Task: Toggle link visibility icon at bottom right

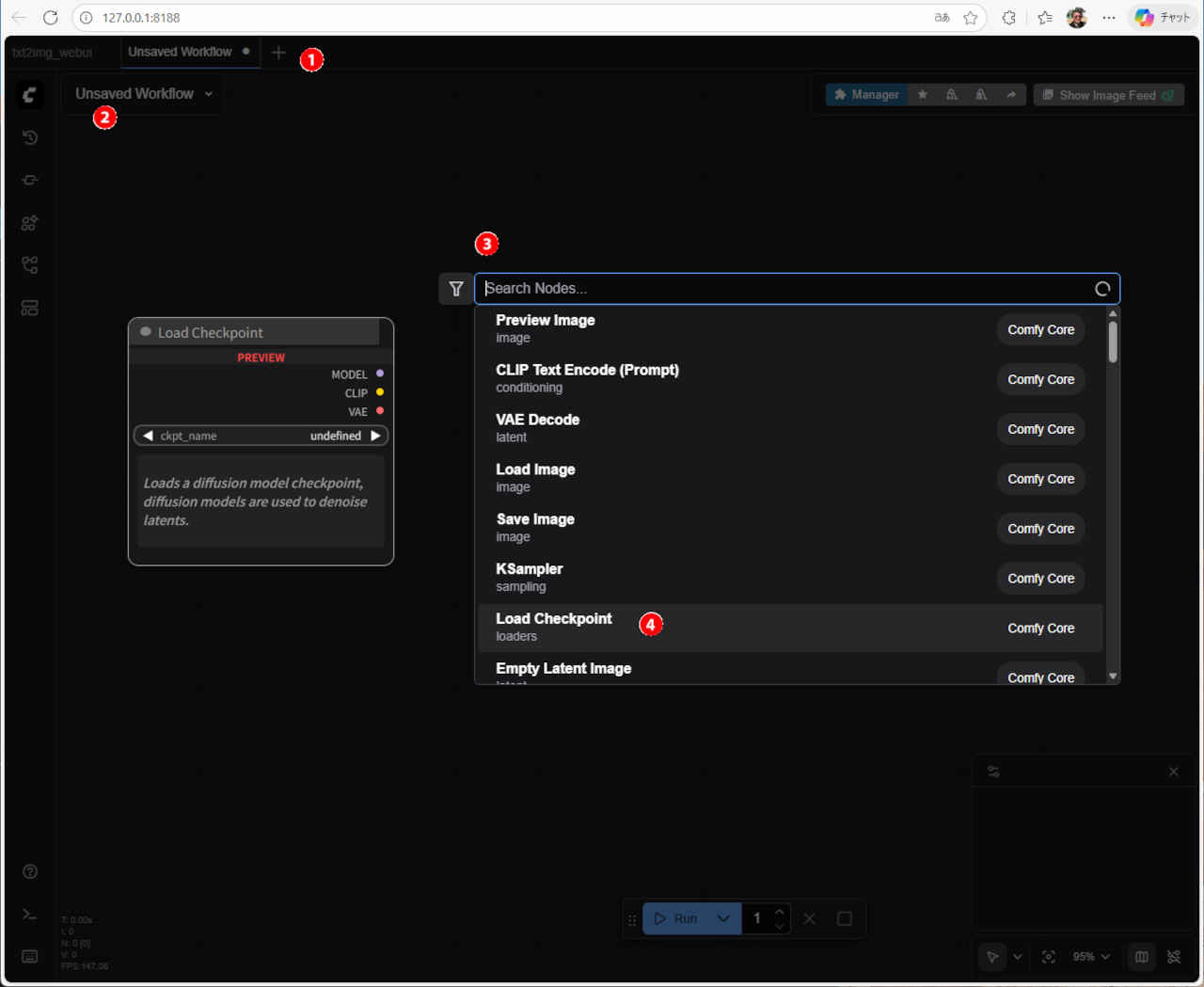Action: 1174,957
